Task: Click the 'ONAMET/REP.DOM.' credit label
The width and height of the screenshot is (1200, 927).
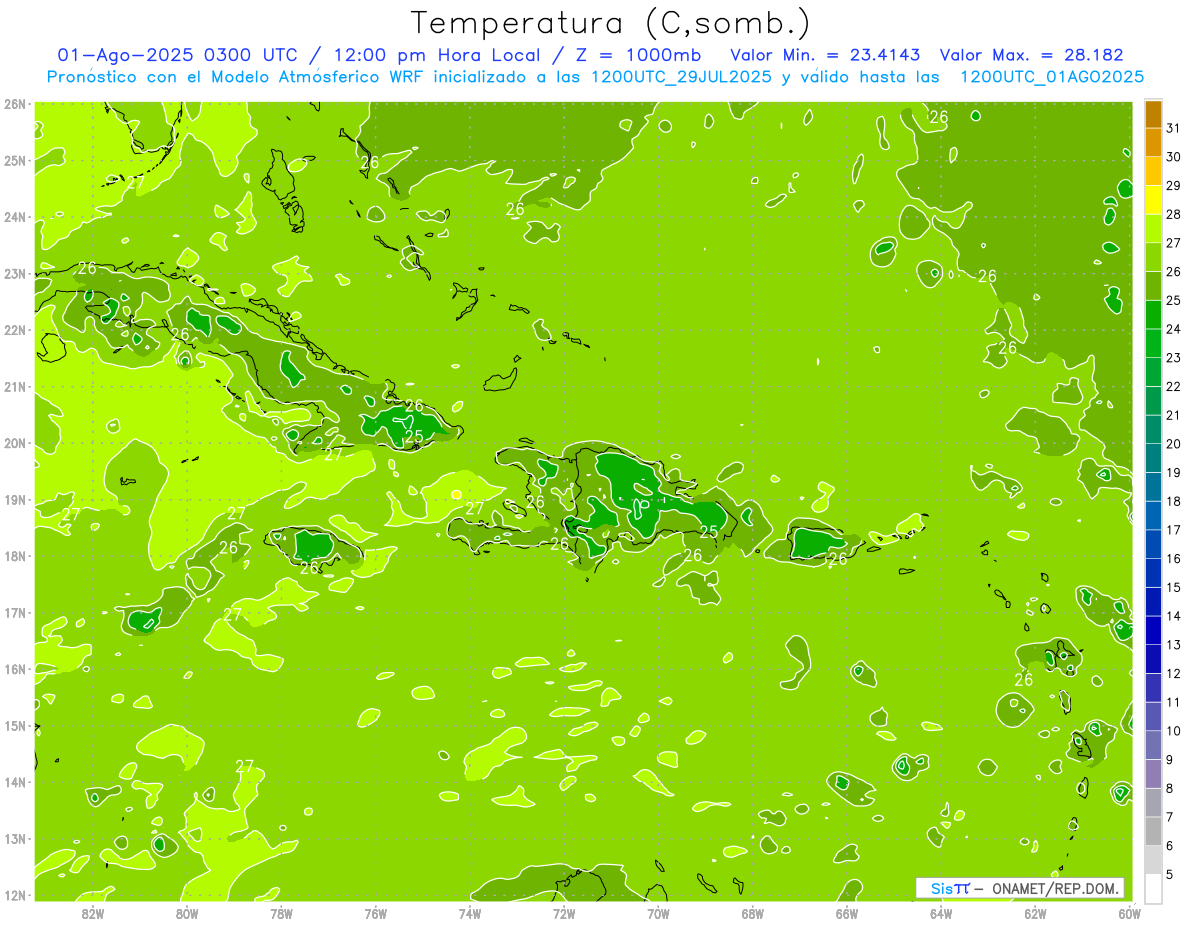Action: click(1056, 888)
